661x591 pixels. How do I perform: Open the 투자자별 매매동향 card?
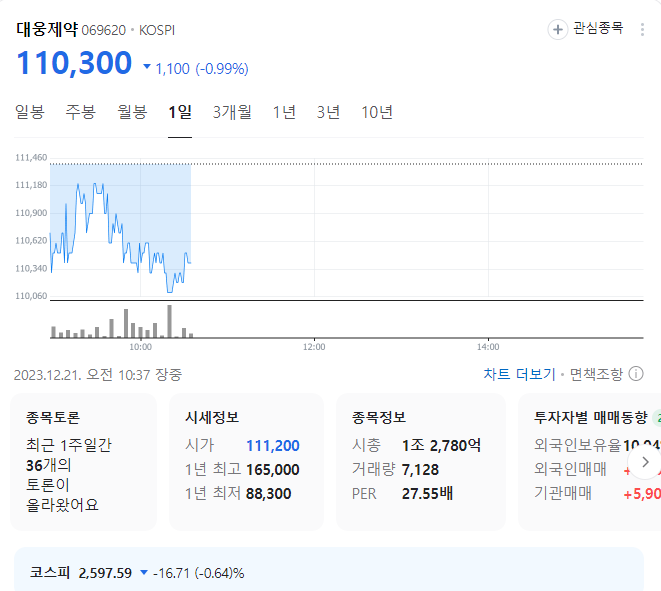pyautogui.click(x=589, y=462)
